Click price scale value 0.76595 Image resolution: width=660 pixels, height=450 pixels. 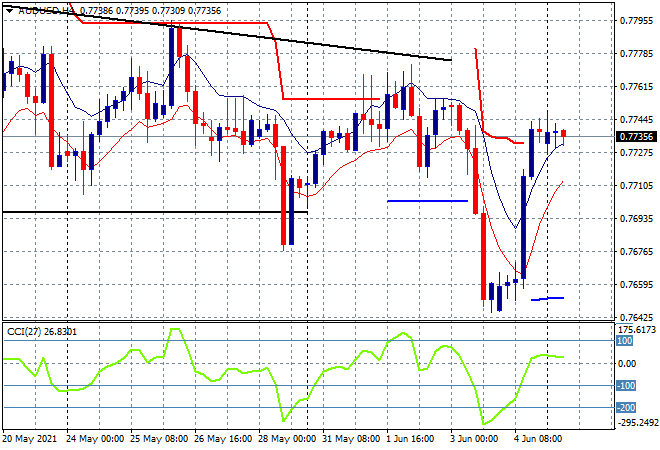pyautogui.click(x=636, y=285)
